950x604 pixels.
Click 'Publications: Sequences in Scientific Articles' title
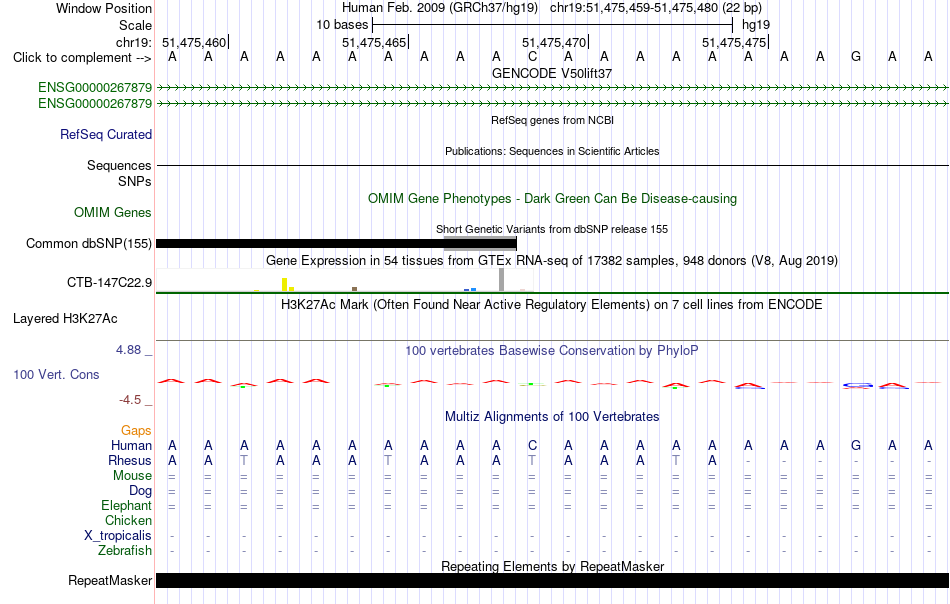[552, 151]
